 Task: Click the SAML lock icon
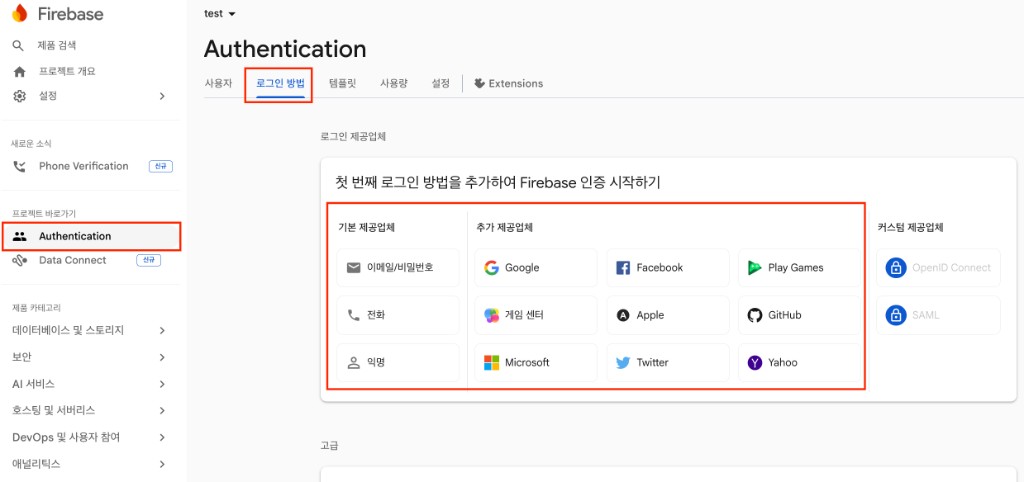pos(896,315)
